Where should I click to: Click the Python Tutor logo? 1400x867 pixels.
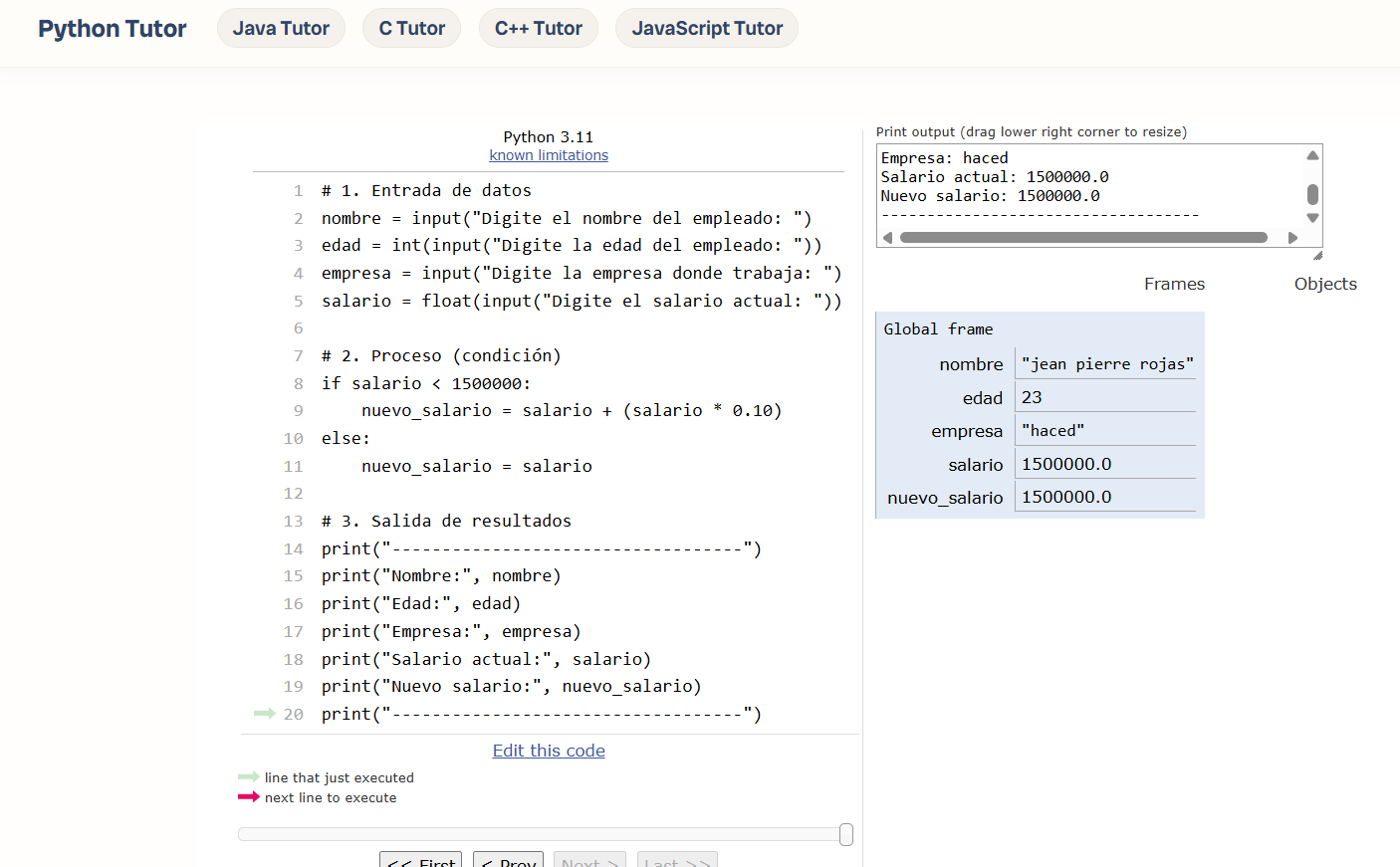point(112,29)
